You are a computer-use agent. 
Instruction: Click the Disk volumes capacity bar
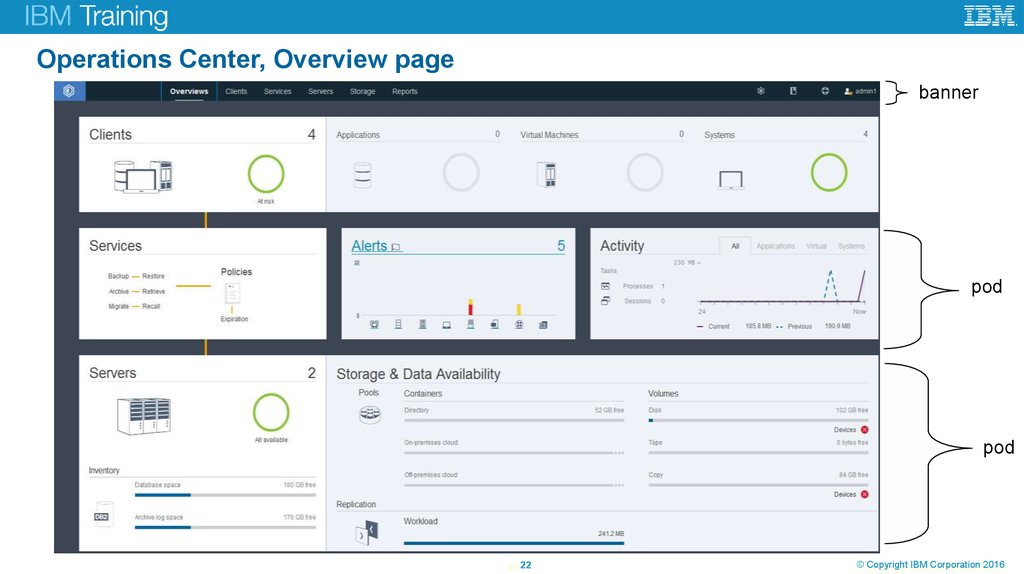758,421
